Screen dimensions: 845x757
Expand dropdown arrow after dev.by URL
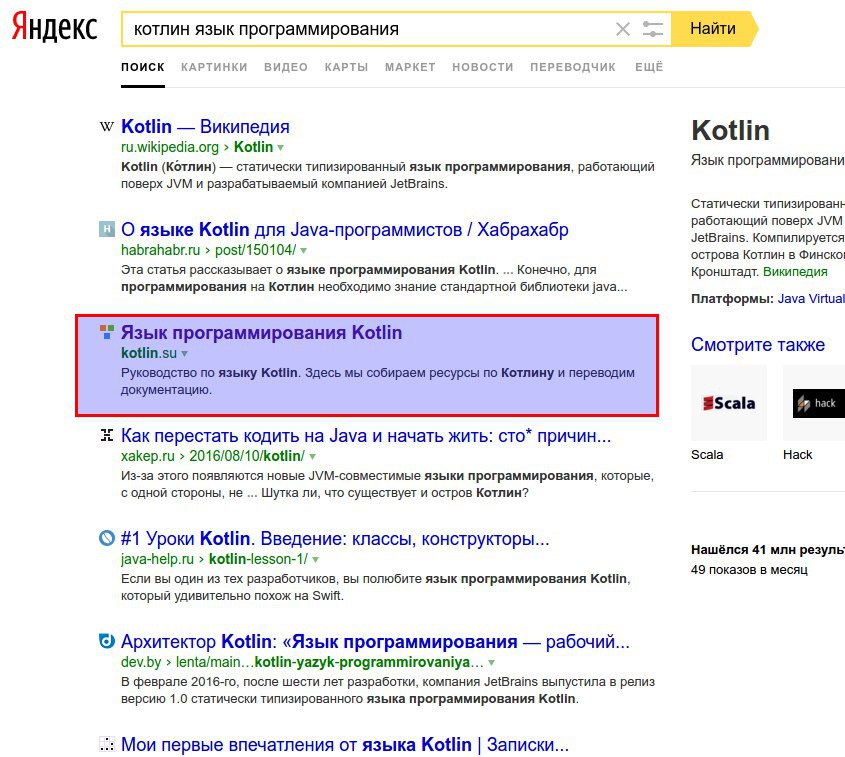coord(491,663)
